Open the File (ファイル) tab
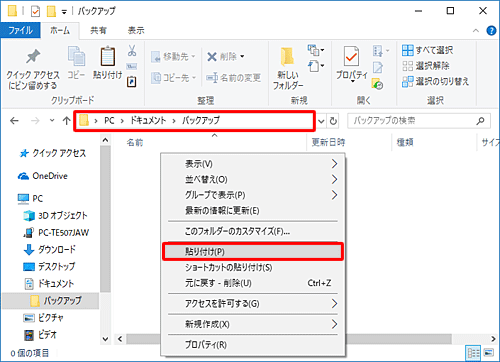Image resolution: width=500 pixels, height=362 pixels. pyautogui.click(x=20, y=30)
